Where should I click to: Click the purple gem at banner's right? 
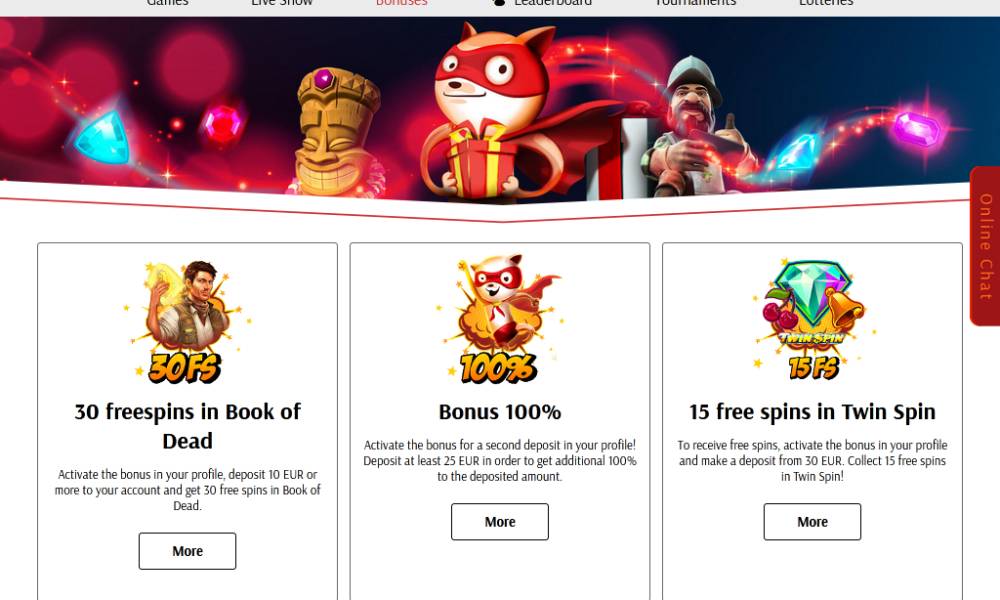point(917,128)
